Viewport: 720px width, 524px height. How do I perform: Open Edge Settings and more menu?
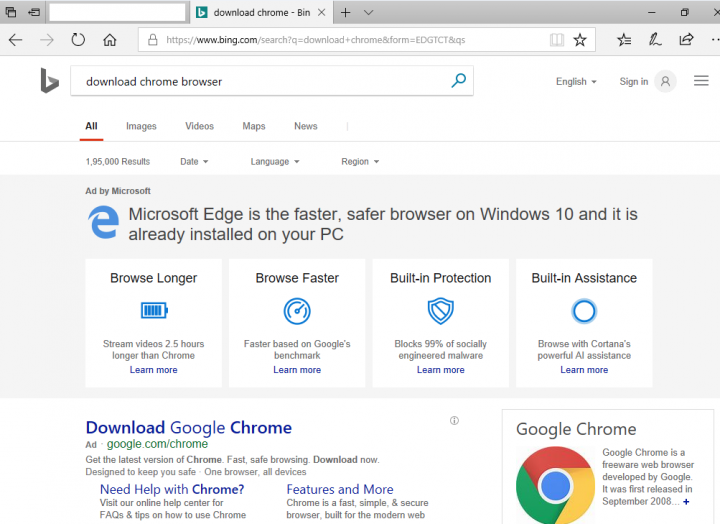point(715,40)
